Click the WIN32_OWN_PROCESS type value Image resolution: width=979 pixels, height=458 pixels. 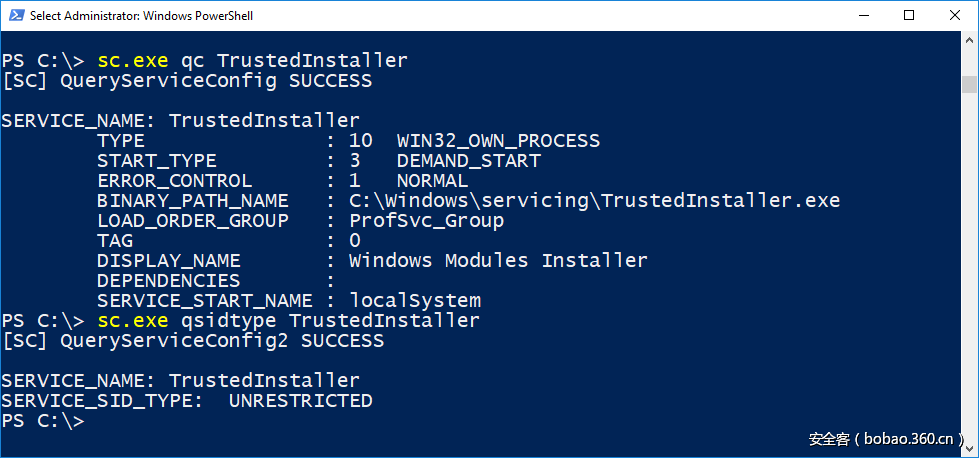[498, 141]
